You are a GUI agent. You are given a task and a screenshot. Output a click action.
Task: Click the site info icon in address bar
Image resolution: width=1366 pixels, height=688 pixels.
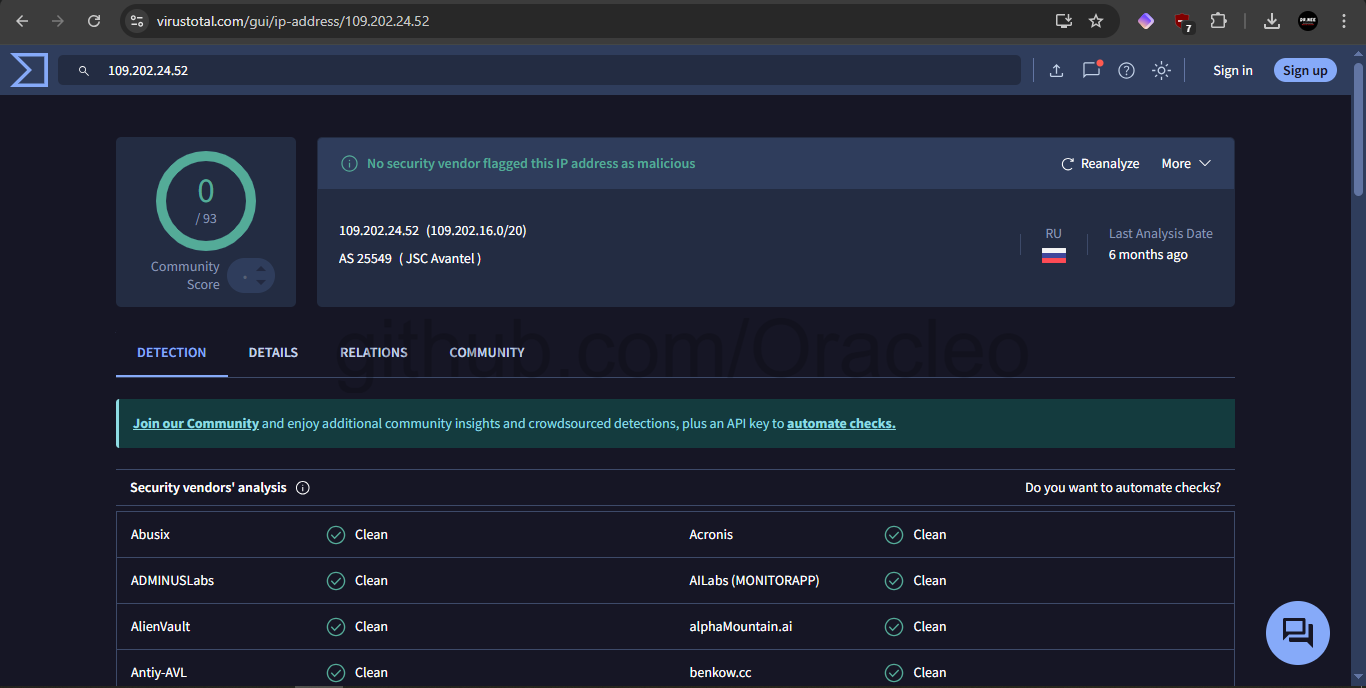click(138, 20)
